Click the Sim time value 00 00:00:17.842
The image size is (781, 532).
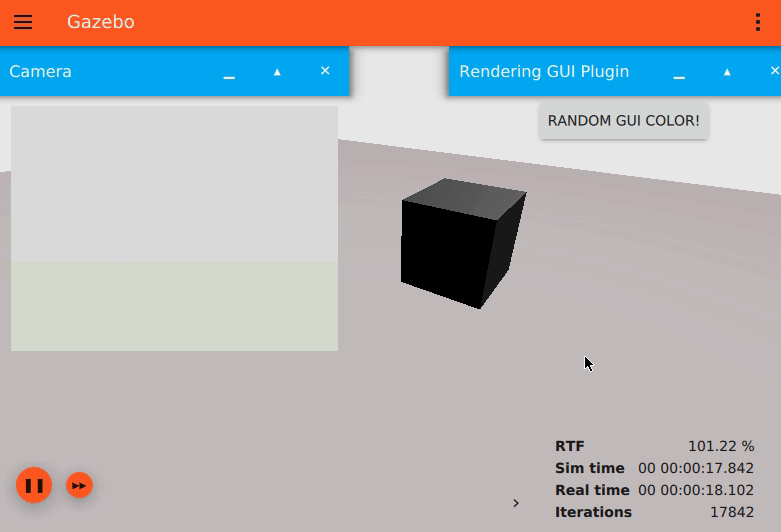(696, 468)
